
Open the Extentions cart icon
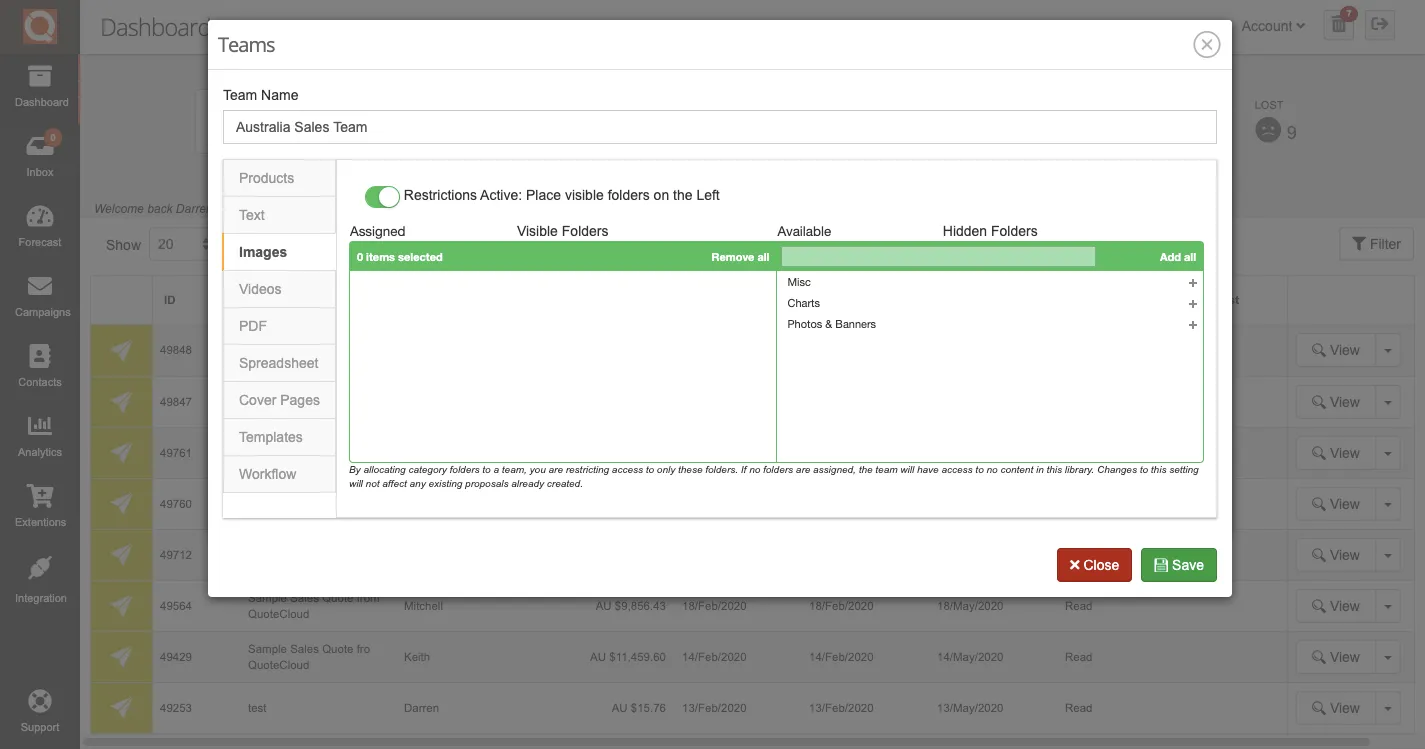coord(40,505)
